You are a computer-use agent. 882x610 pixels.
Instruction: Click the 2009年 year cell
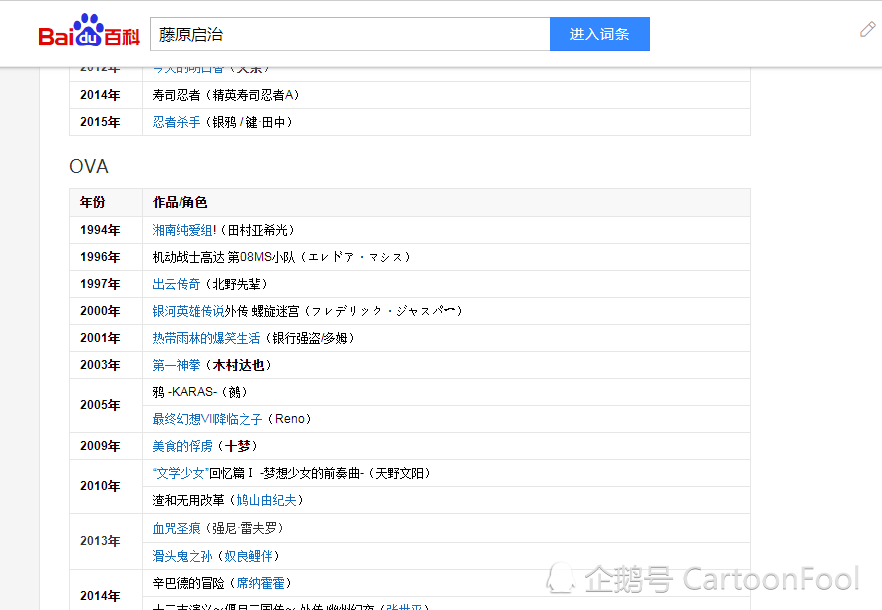106,446
